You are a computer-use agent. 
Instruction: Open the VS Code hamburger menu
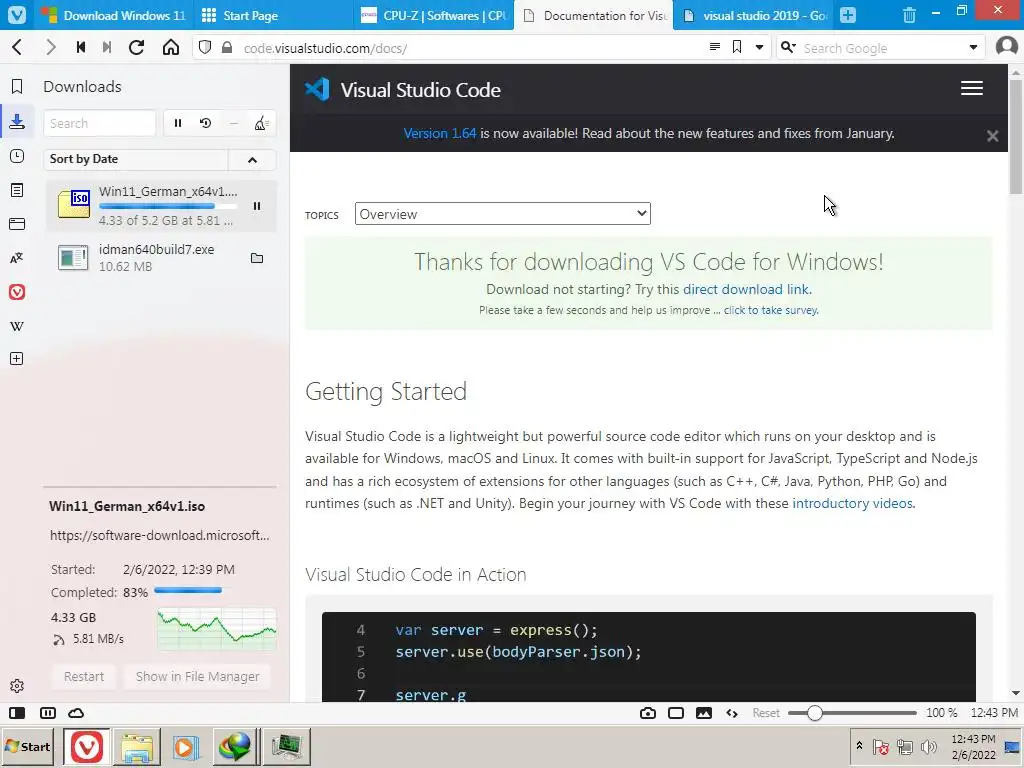tap(972, 88)
